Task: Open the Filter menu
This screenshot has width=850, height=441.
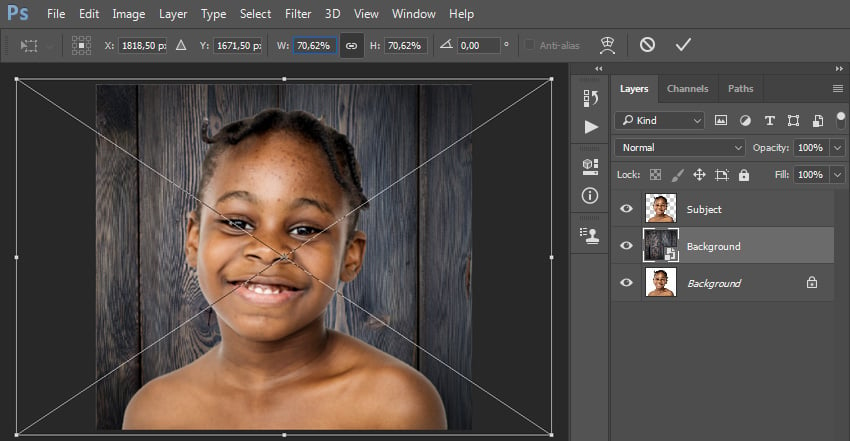Action: coord(298,14)
